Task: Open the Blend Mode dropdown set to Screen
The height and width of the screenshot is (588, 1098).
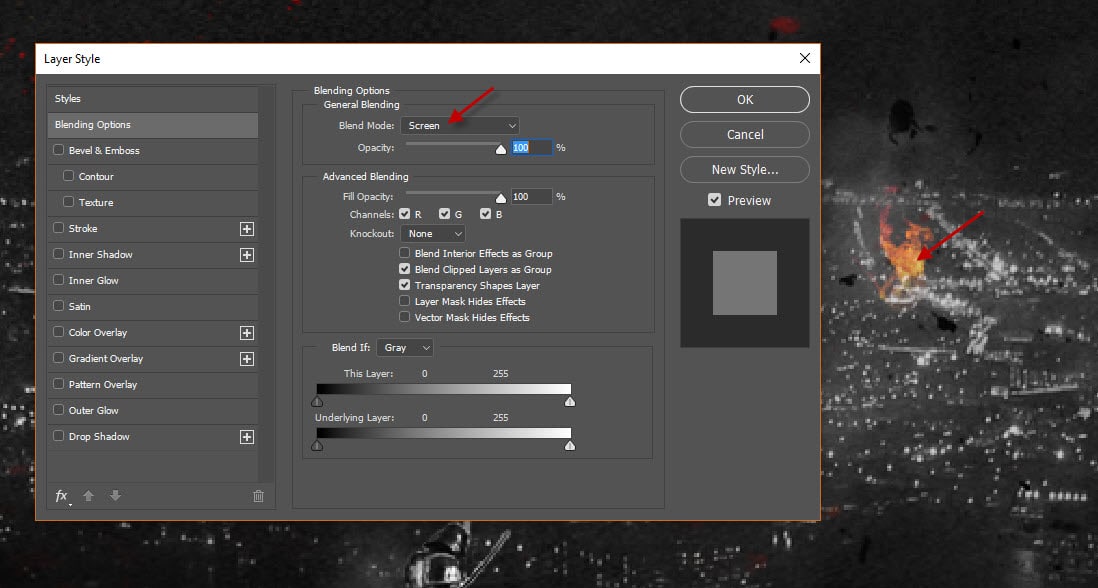Action: tap(460, 125)
